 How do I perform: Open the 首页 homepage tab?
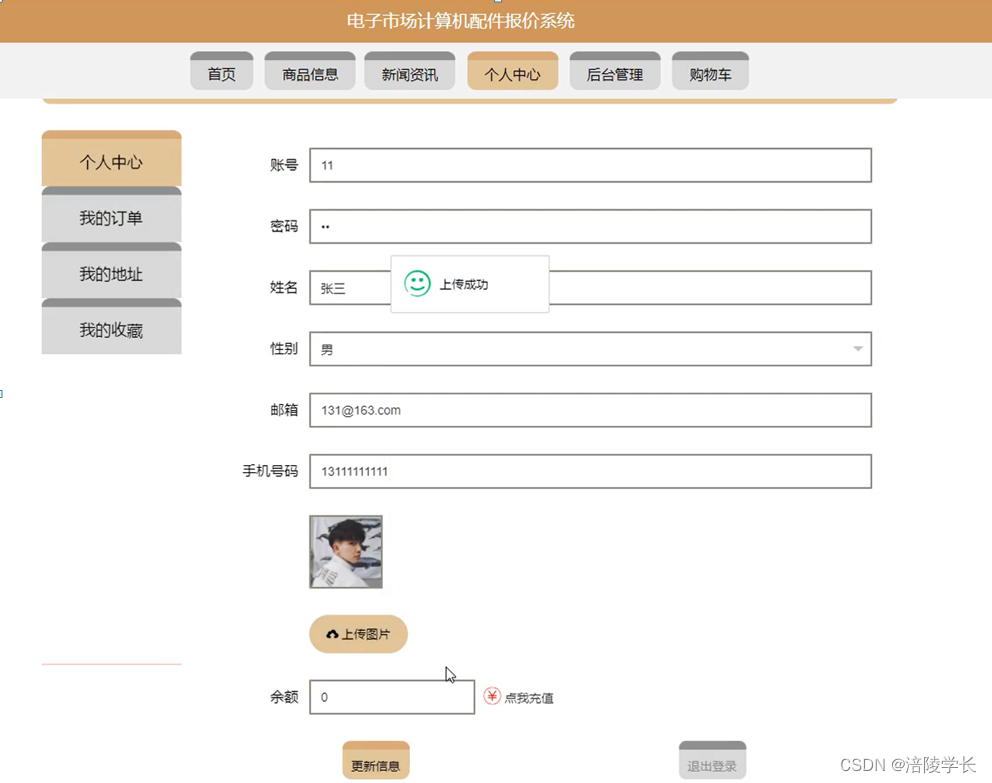point(221,71)
